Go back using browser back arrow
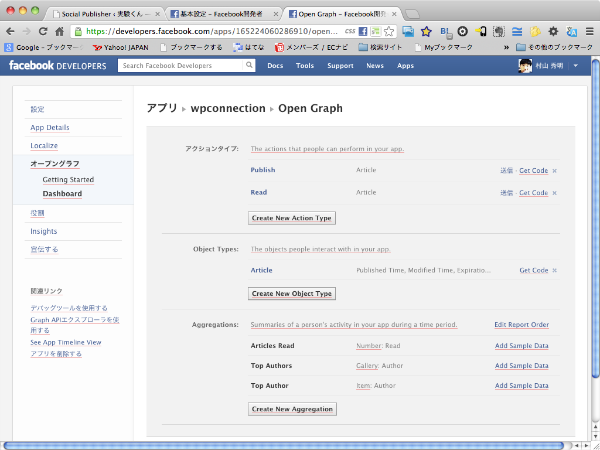This screenshot has height=450, width=600. (x=10, y=31)
